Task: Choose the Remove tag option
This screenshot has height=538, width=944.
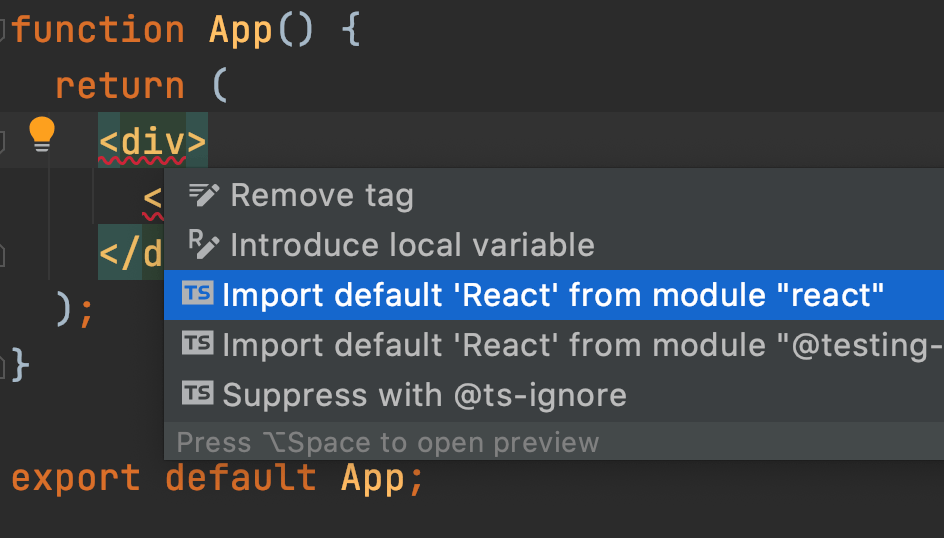Action: click(322, 195)
